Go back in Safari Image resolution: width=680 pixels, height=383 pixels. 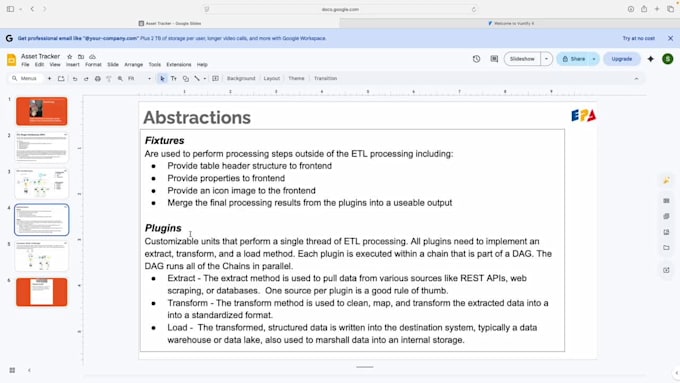point(32,9)
